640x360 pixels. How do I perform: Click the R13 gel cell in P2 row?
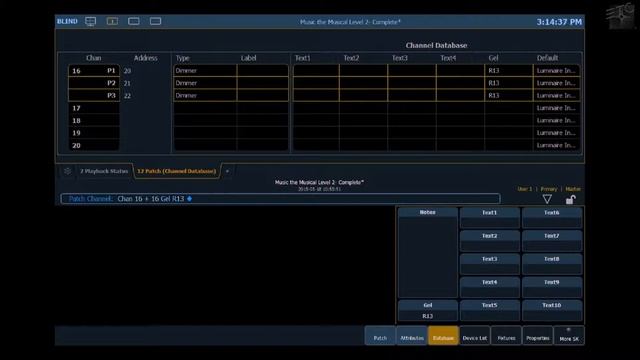[x=509, y=83]
